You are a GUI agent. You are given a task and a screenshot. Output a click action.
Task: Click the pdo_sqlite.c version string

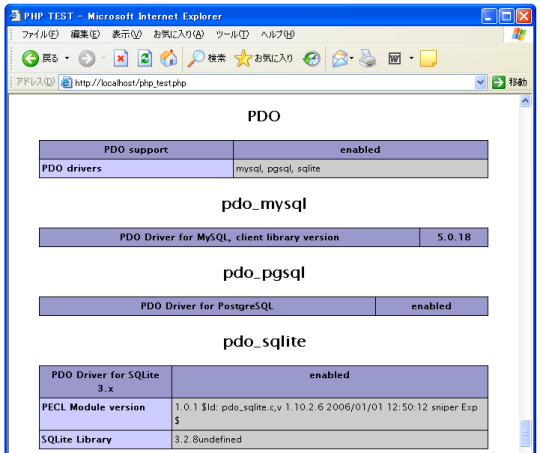click(326, 414)
